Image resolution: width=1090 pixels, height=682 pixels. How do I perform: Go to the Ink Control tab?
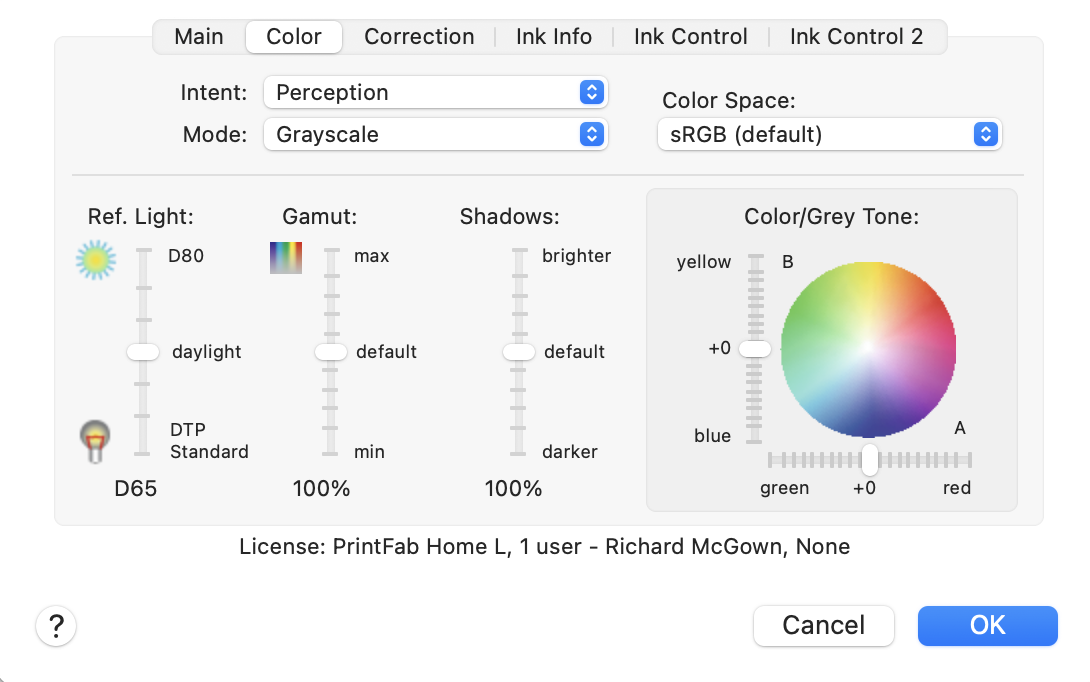point(691,37)
